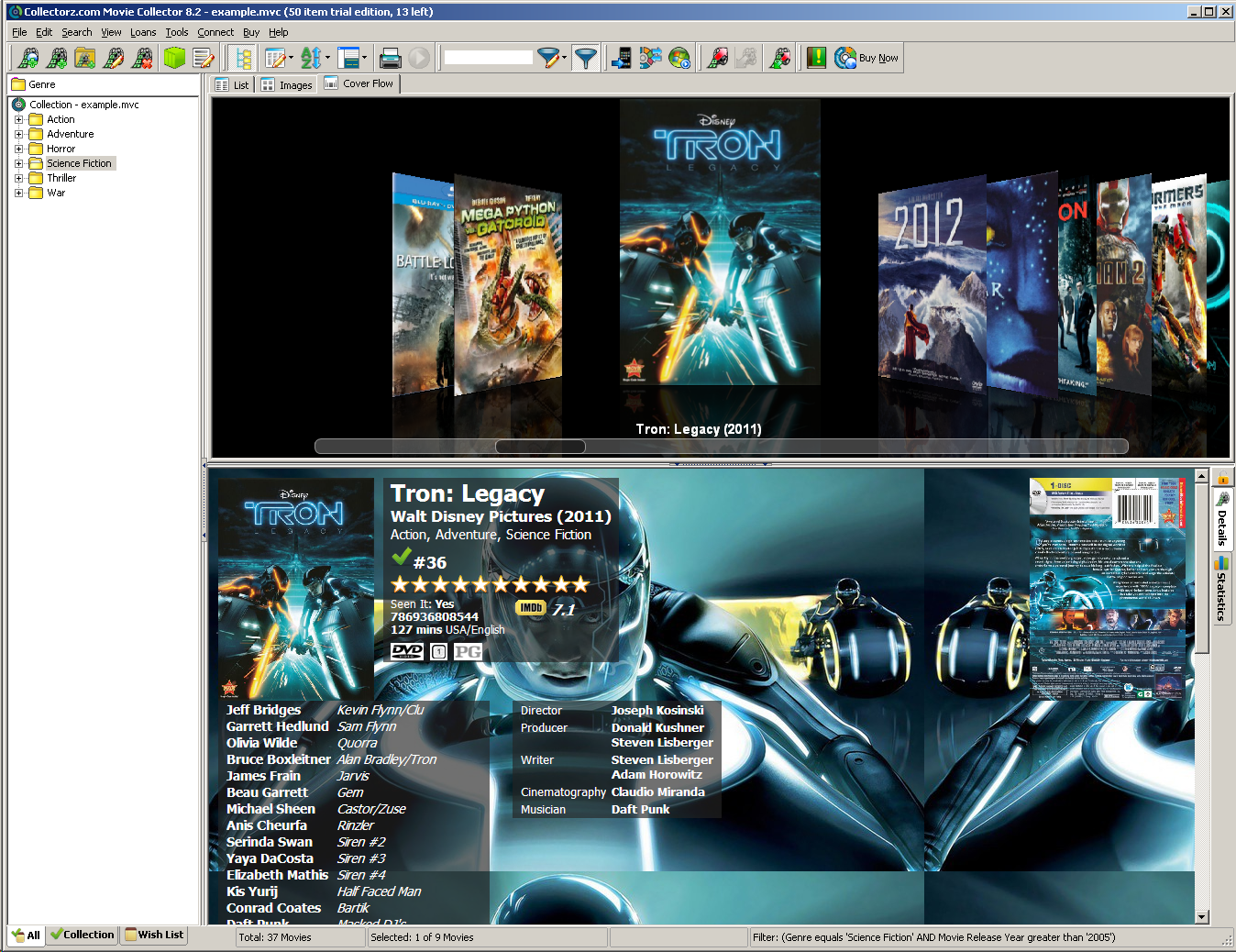The image size is (1236, 952).
Task: Click the edit notes pencil icon
Action: [x=203, y=58]
